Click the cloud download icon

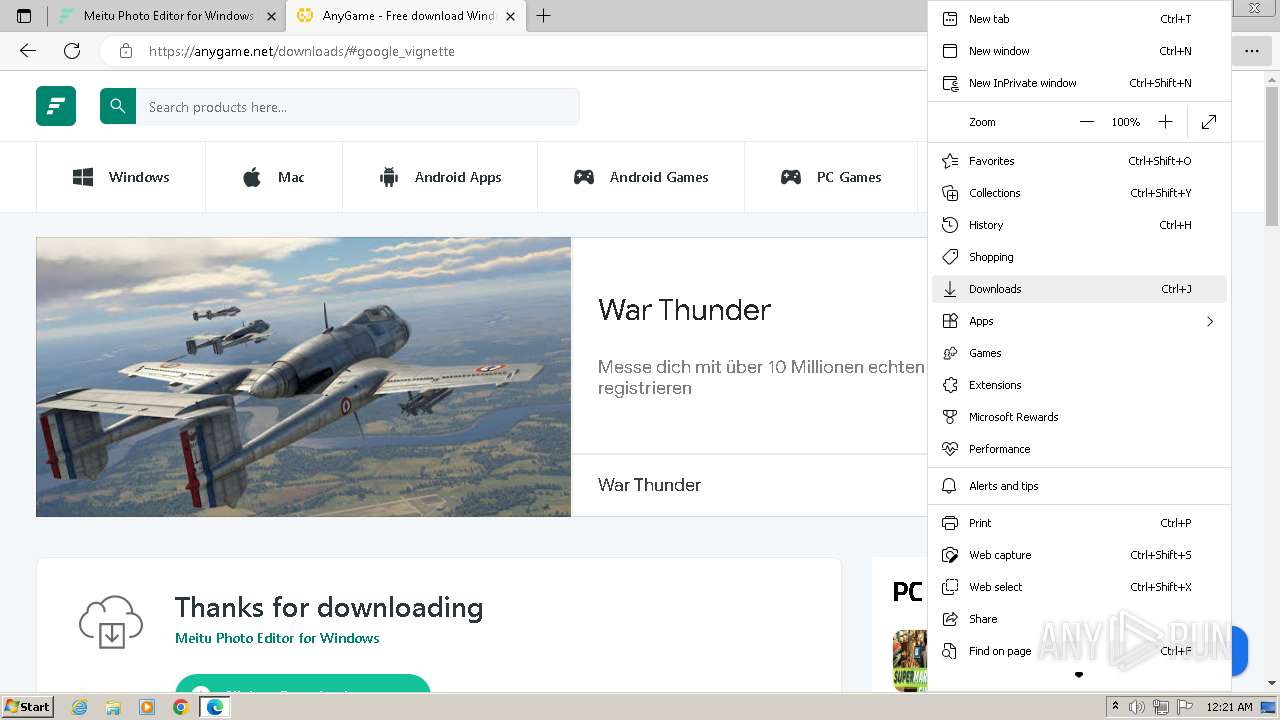point(111,621)
